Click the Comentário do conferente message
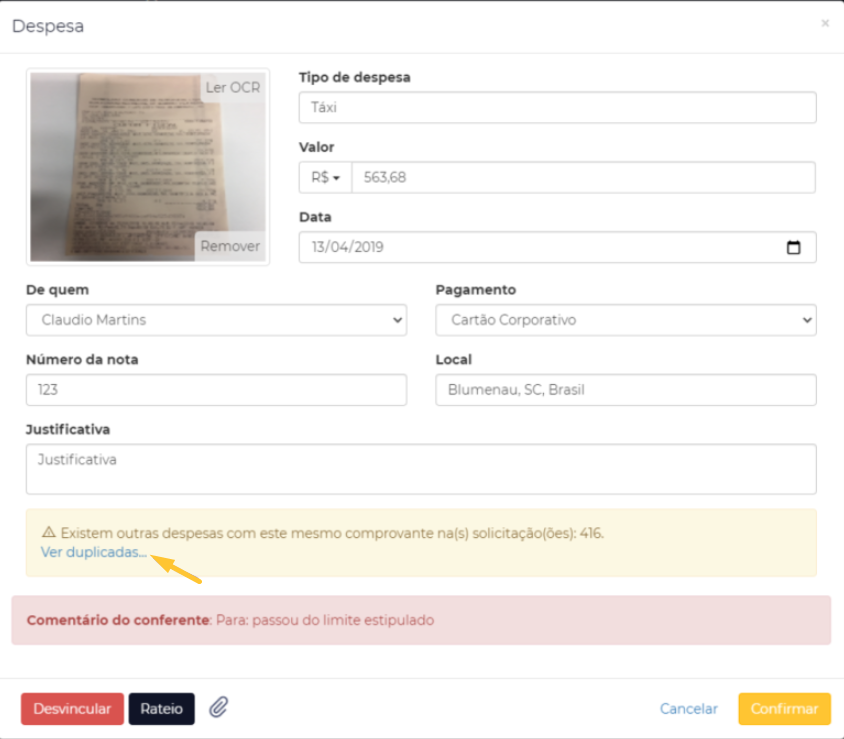844x739 pixels. pos(421,620)
